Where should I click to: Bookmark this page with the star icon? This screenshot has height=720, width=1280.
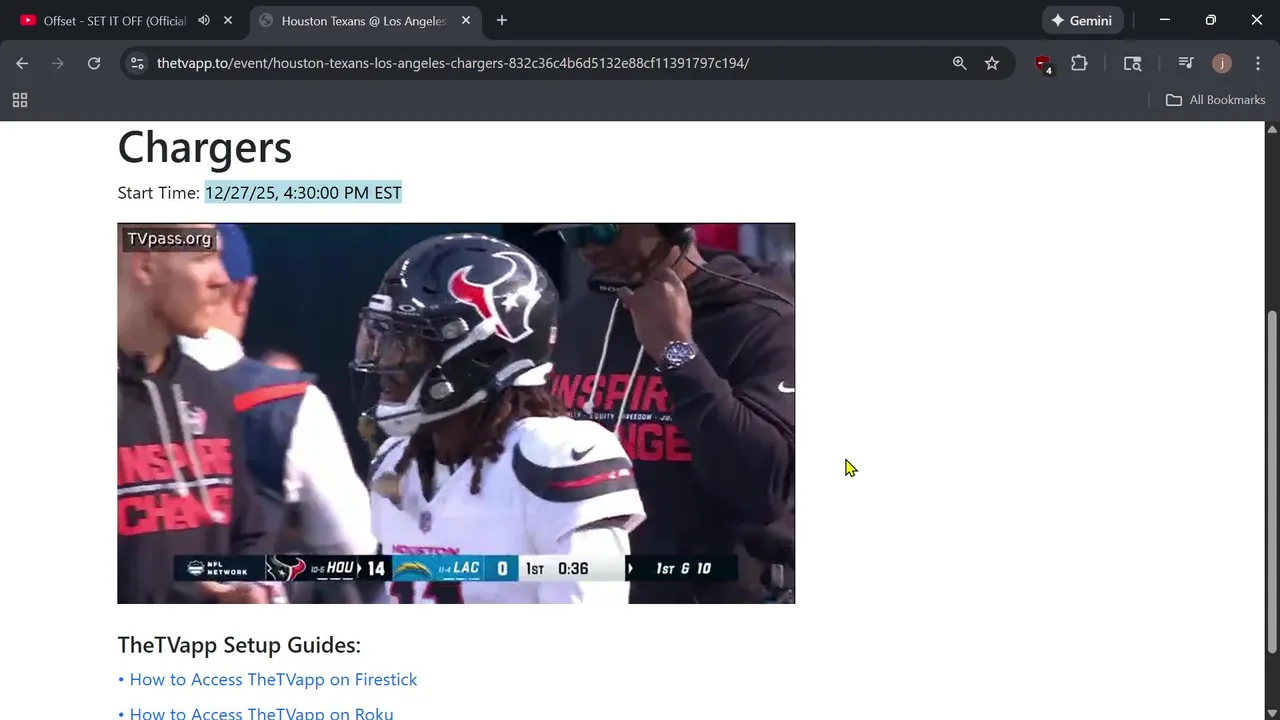coord(992,63)
